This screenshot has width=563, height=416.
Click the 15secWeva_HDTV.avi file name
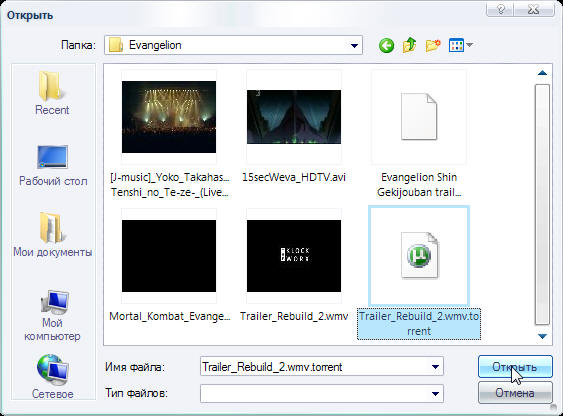tap(294, 177)
